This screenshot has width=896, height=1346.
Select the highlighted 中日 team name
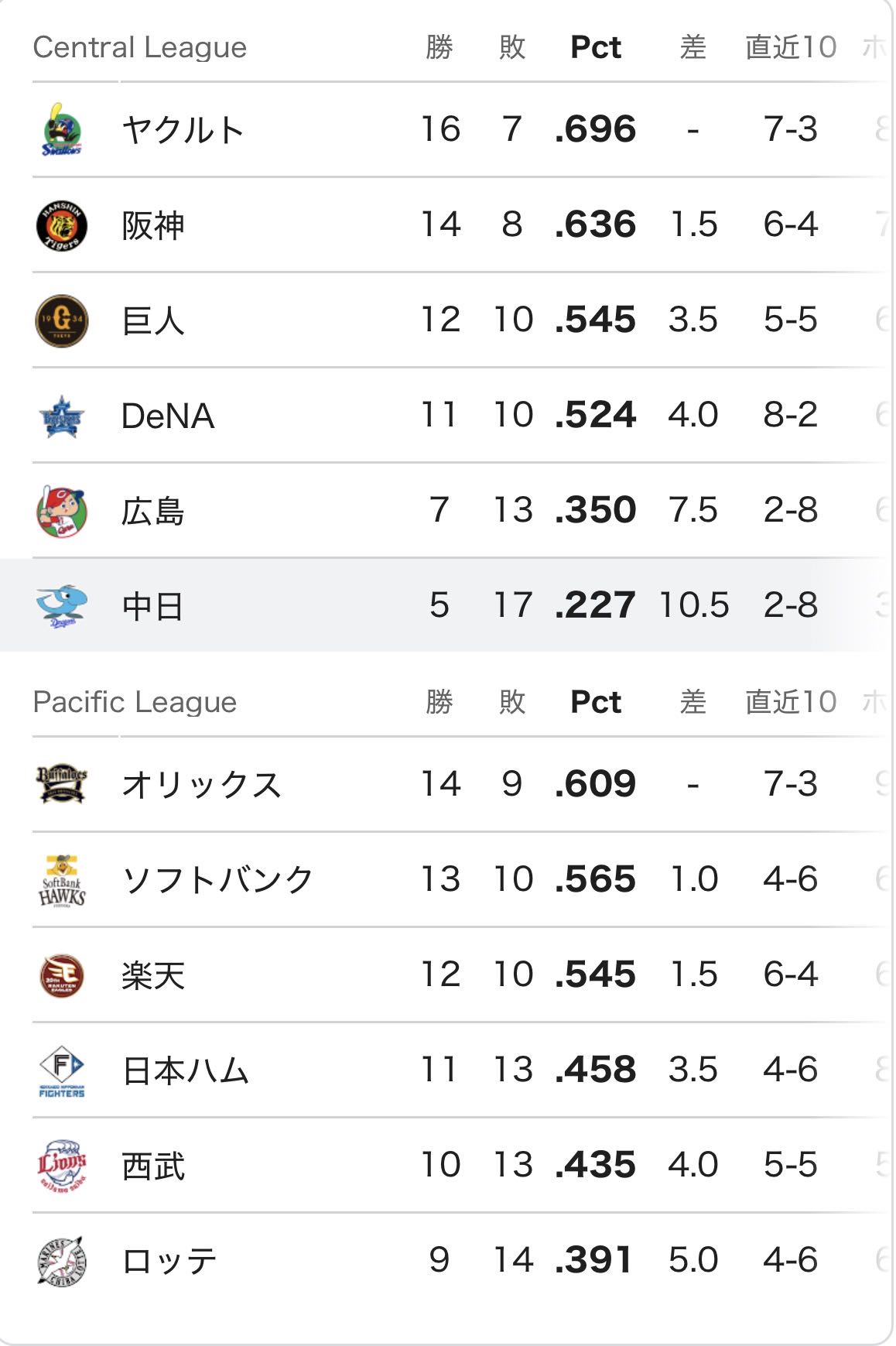pyautogui.click(x=152, y=607)
